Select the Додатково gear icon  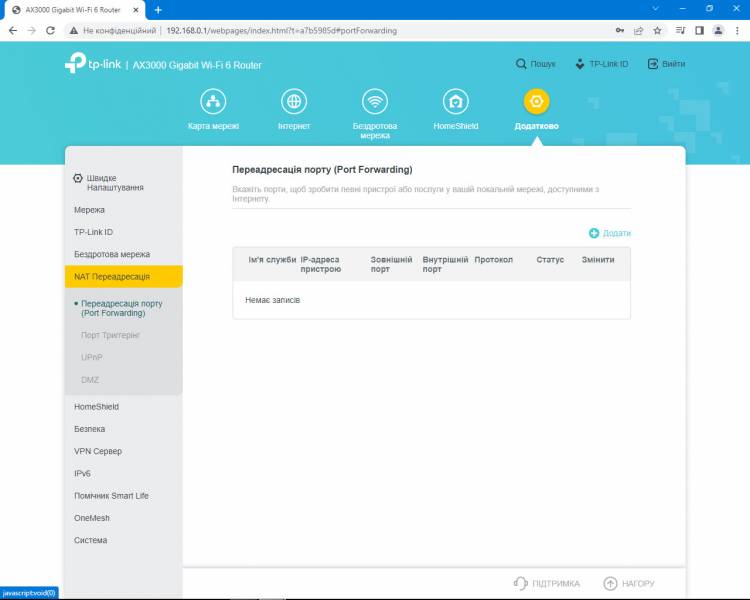coord(536,101)
